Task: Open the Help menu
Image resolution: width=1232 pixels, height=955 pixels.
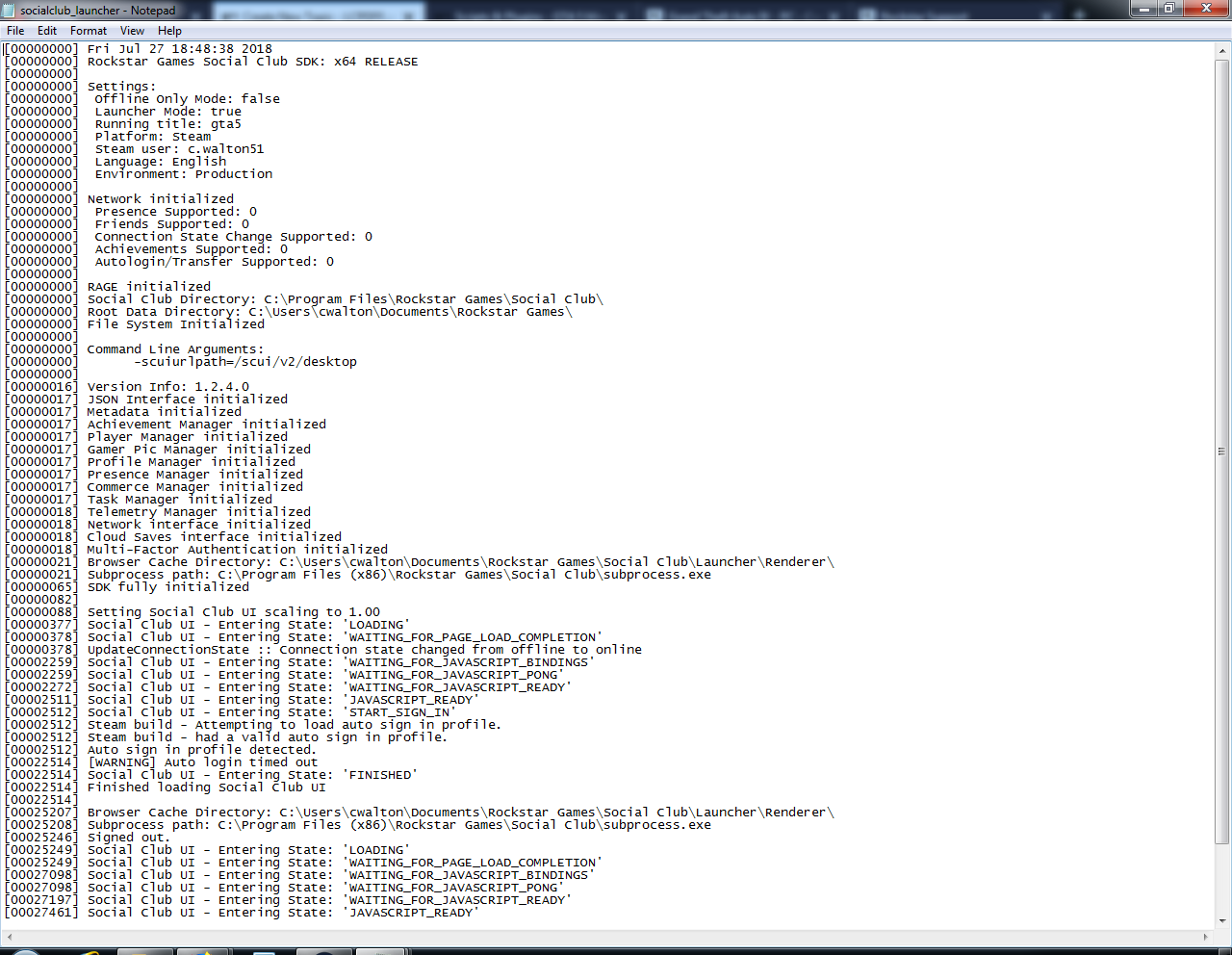Action: coord(169,31)
